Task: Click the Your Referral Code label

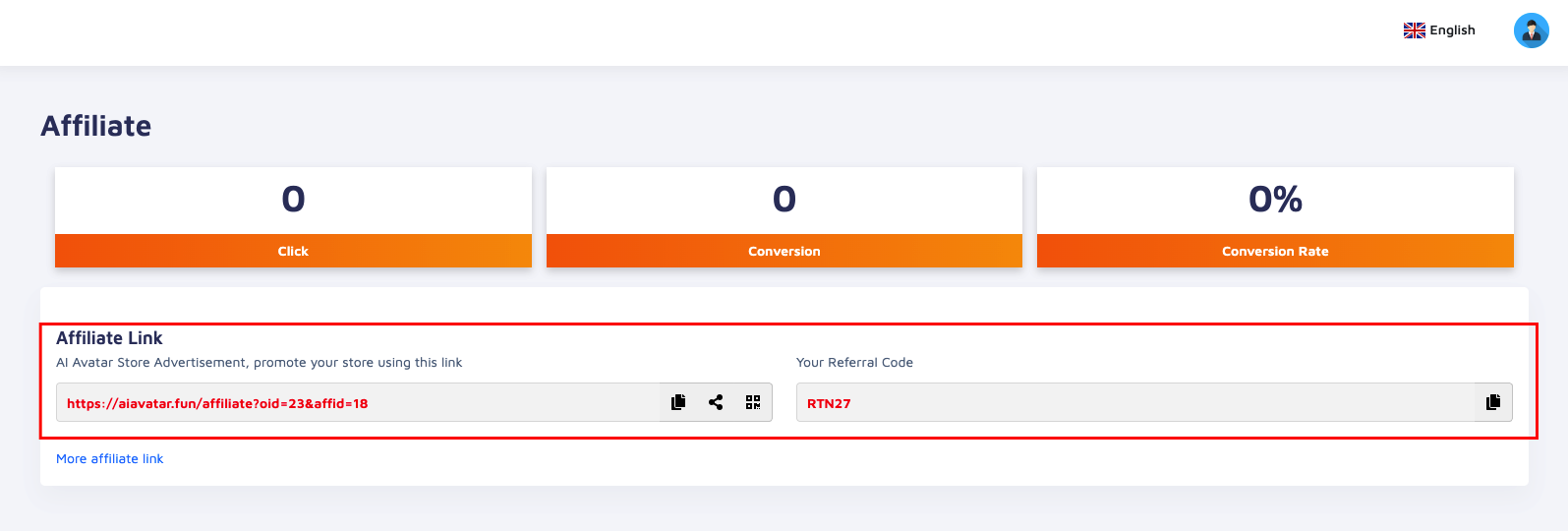Action: tap(854, 362)
